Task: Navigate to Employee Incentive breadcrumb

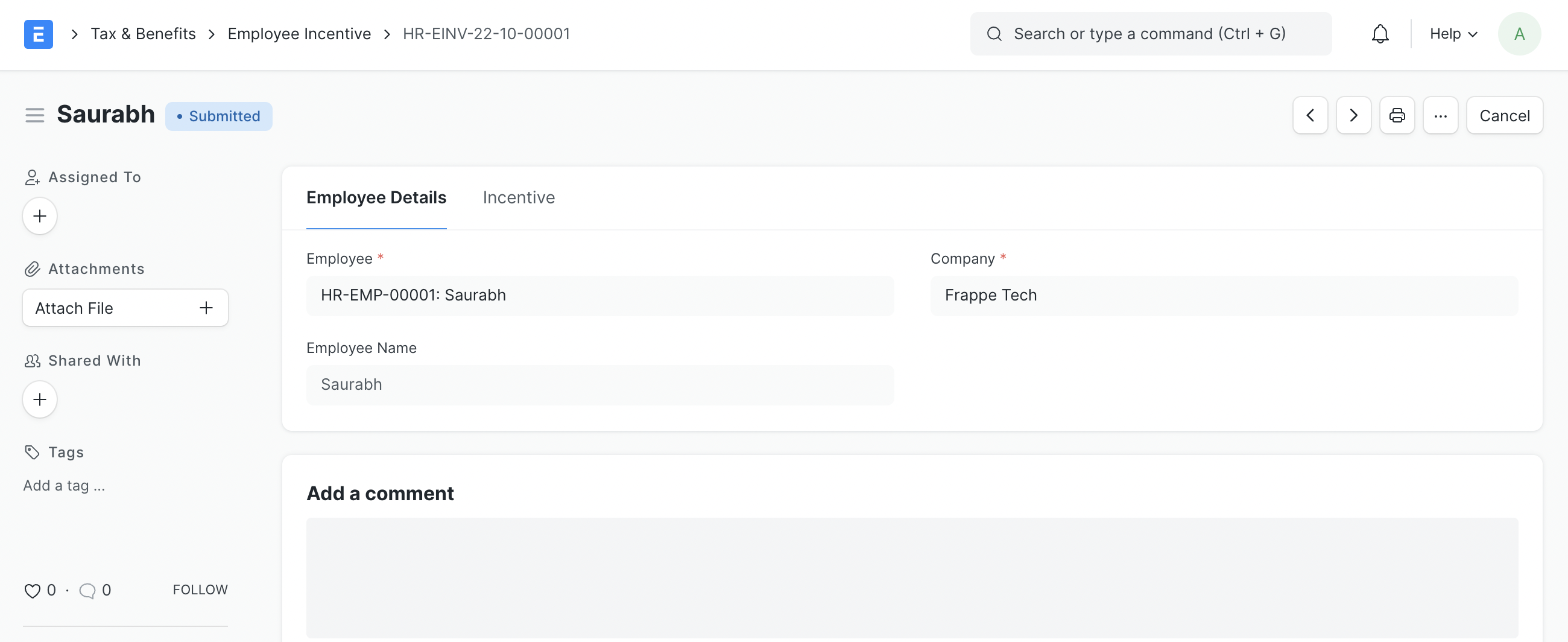Action: (x=299, y=34)
